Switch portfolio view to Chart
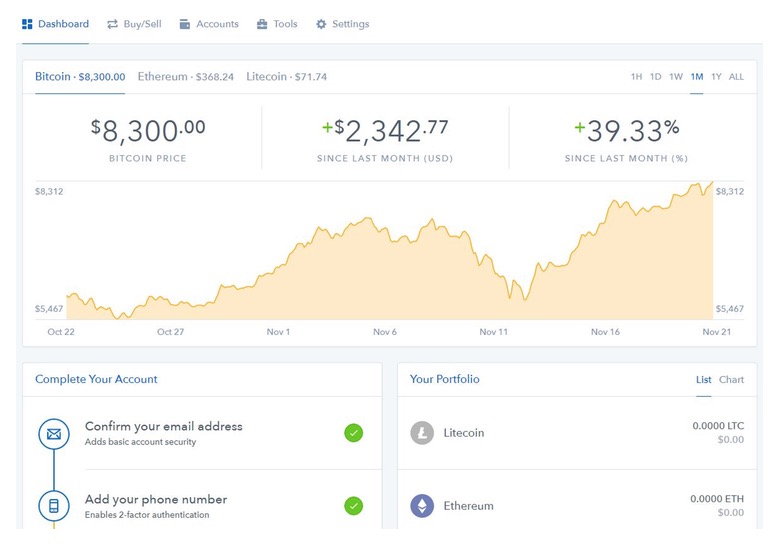This screenshot has height=545, width=779. [731, 380]
